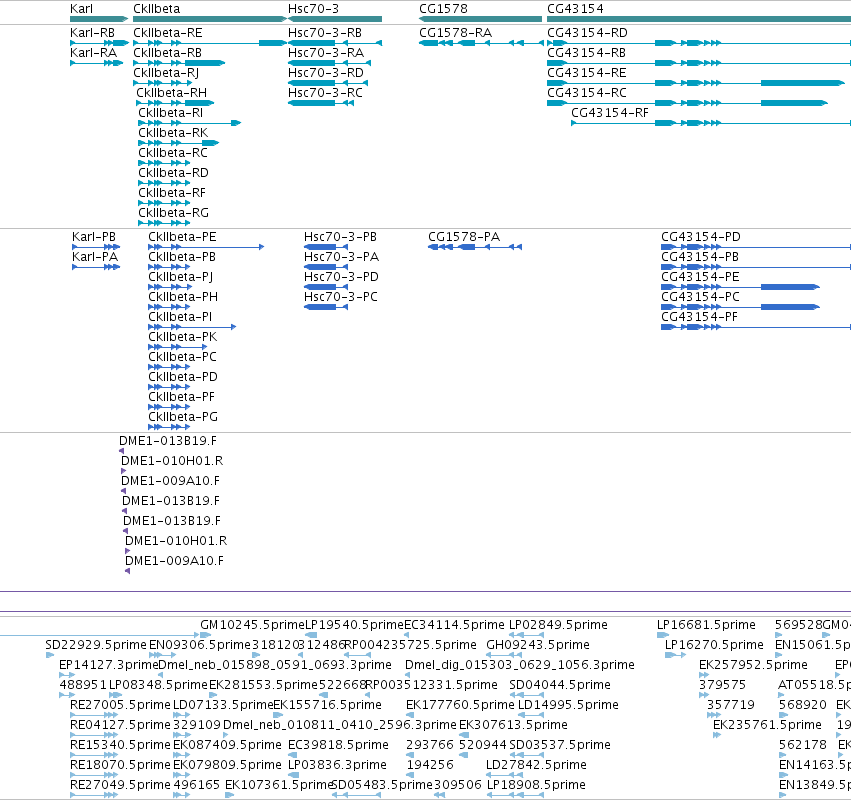Viewport: 851px width, 800px height.
Task: Select the EK177760.5prime EST label
Action: 460,705
